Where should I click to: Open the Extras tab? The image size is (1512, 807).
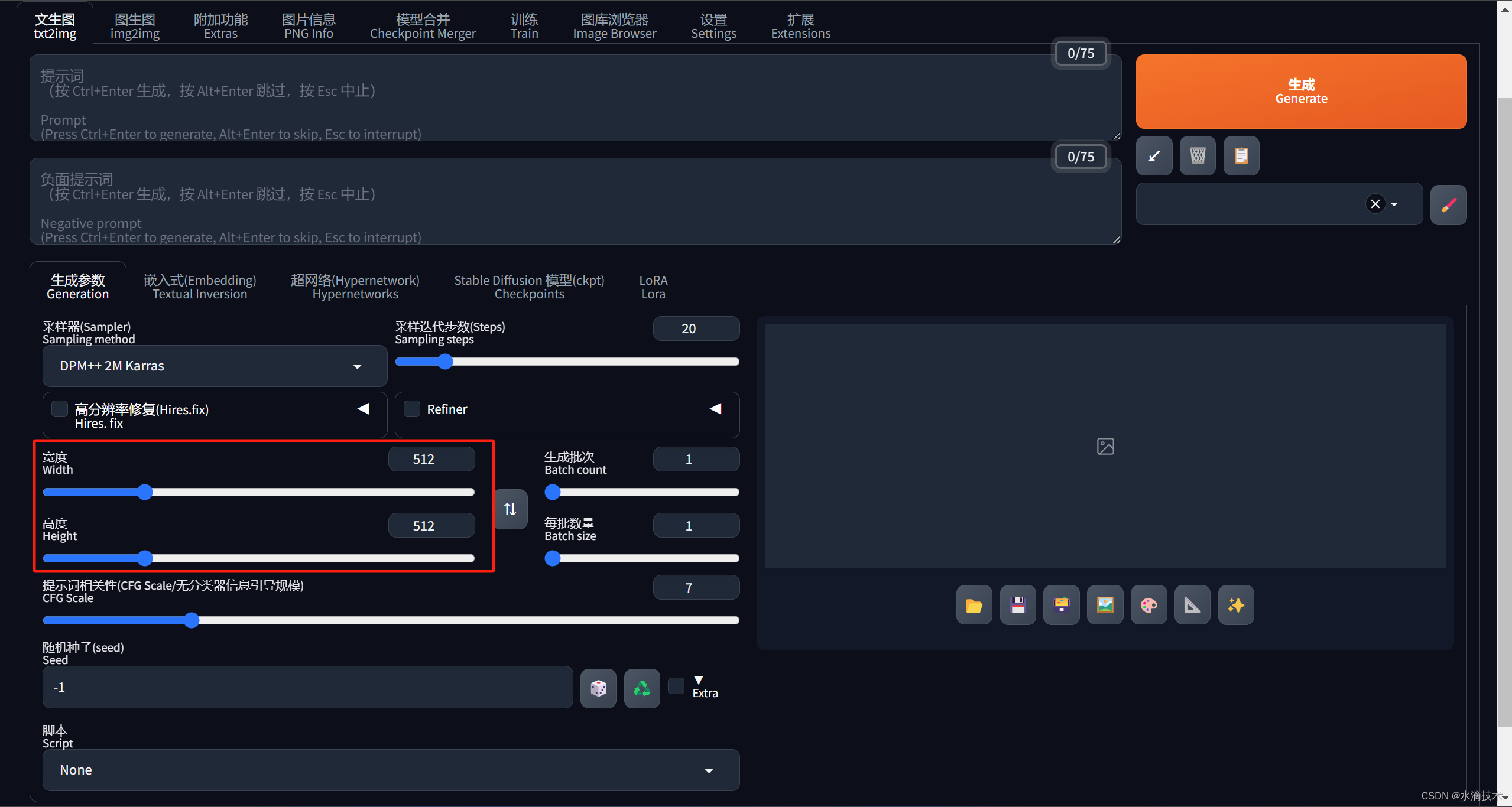tap(220, 26)
